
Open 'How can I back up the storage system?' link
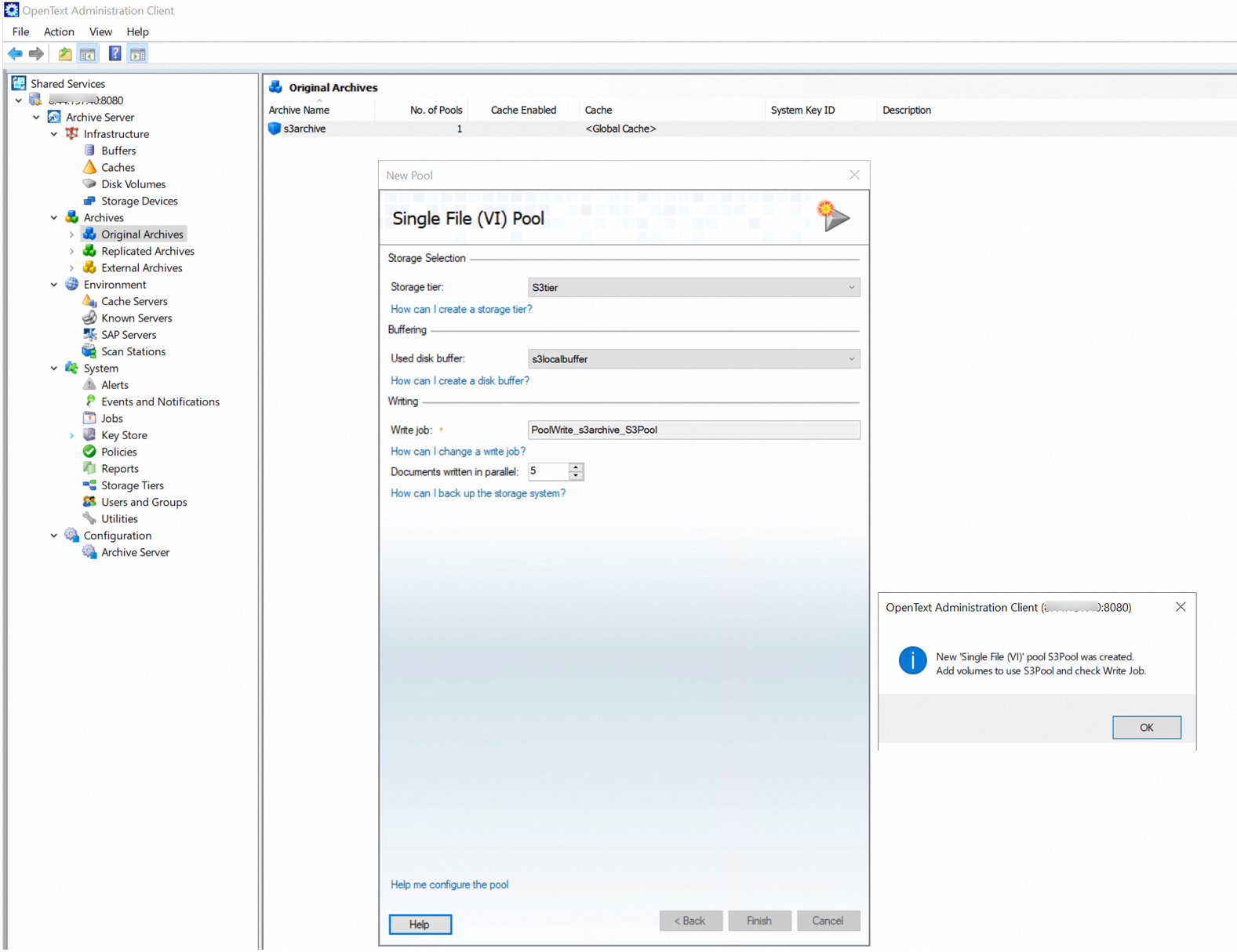click(478, 493)
